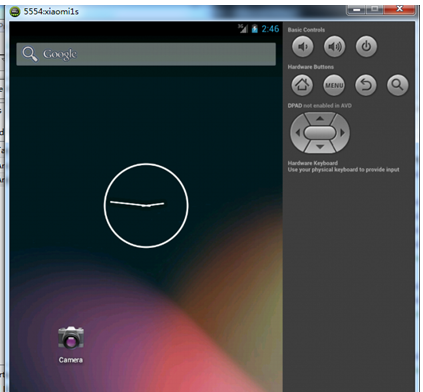Viewport: 423px width, 392px height.
Task: Click the 'DPAD not enabled in AVD' text
Action: tap(320, 106)
